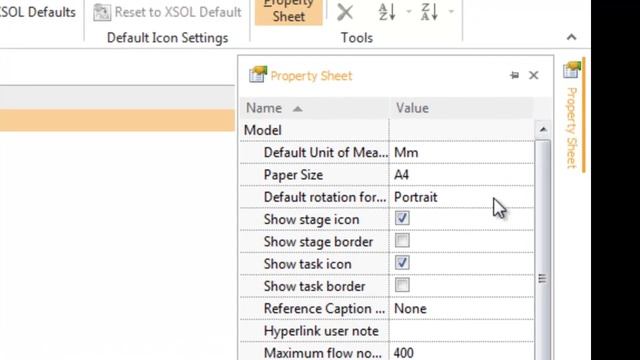
Task: Collapse the ribbon with the chevron
Action: (x=571, y=37)
